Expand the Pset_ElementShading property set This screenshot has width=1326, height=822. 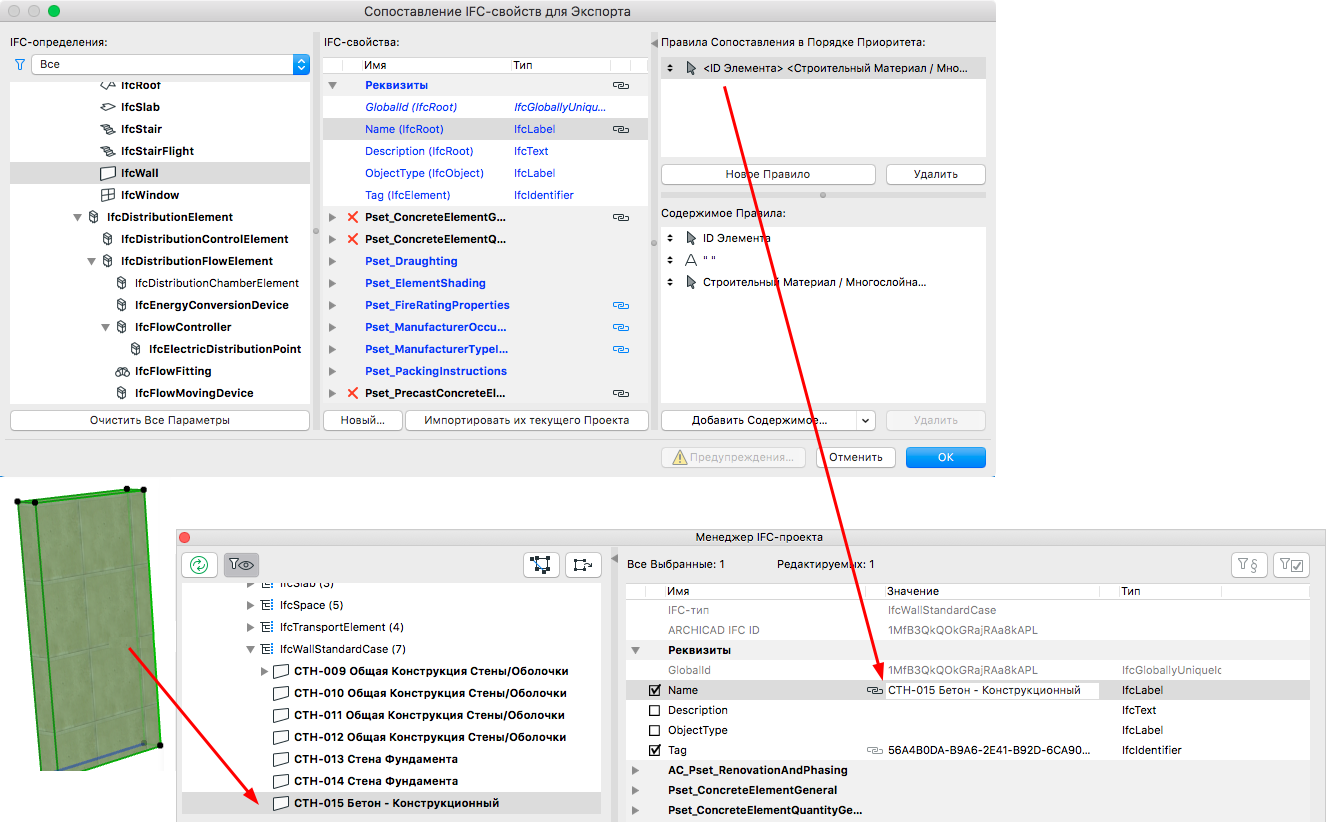point(333,283)
